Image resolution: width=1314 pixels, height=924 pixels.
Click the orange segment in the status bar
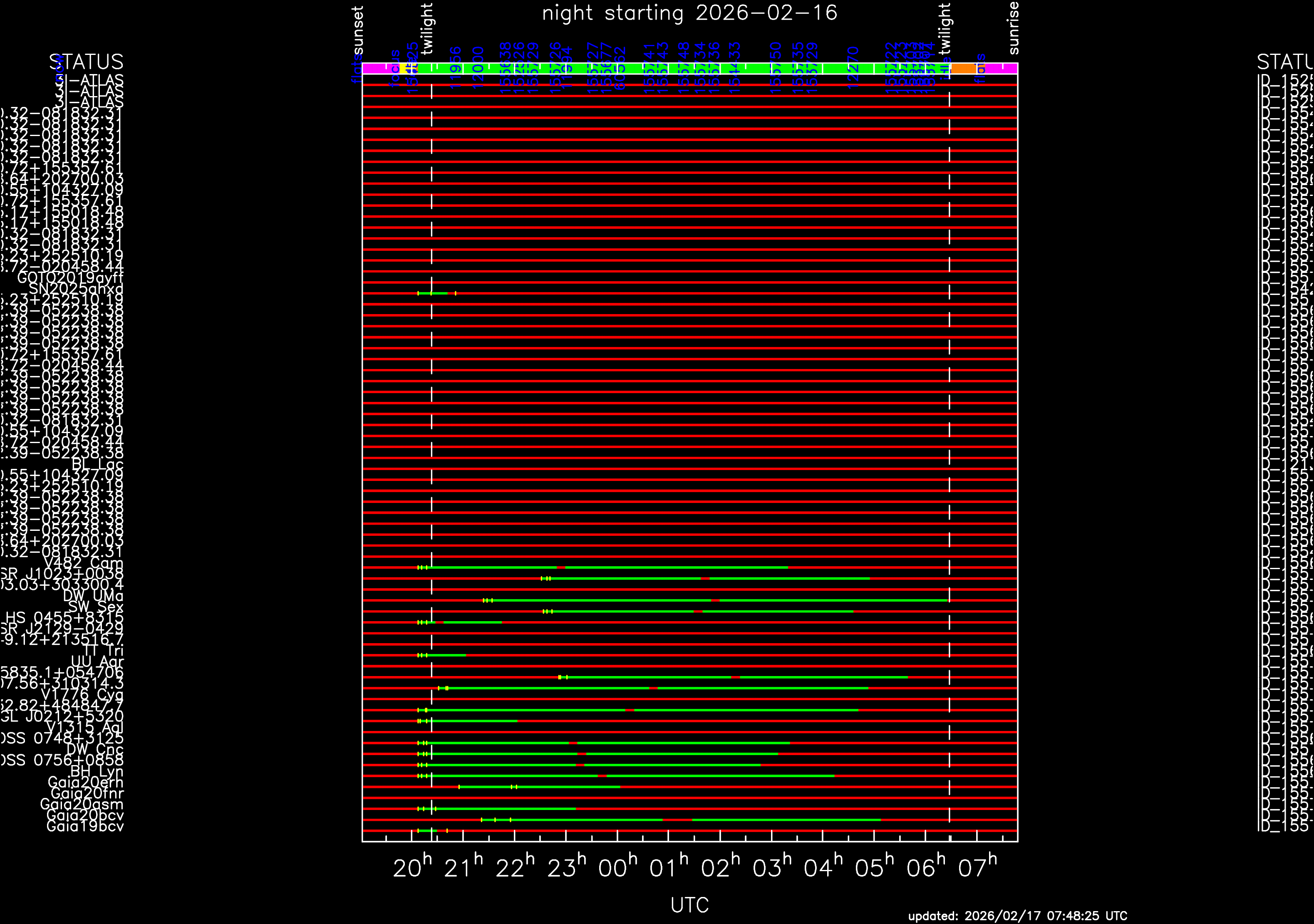[964, 69]
